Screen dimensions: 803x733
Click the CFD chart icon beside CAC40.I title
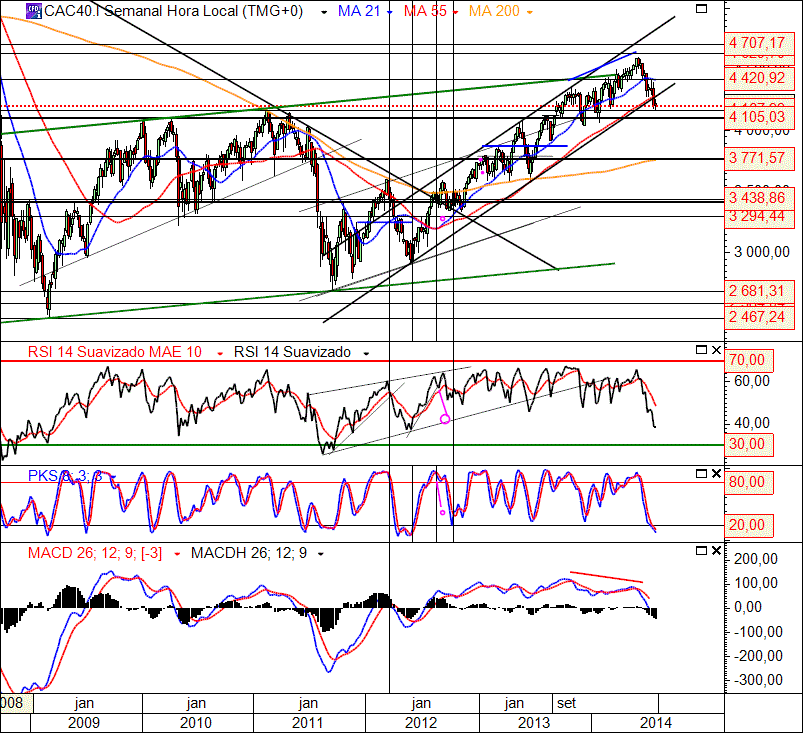[34, 11]
